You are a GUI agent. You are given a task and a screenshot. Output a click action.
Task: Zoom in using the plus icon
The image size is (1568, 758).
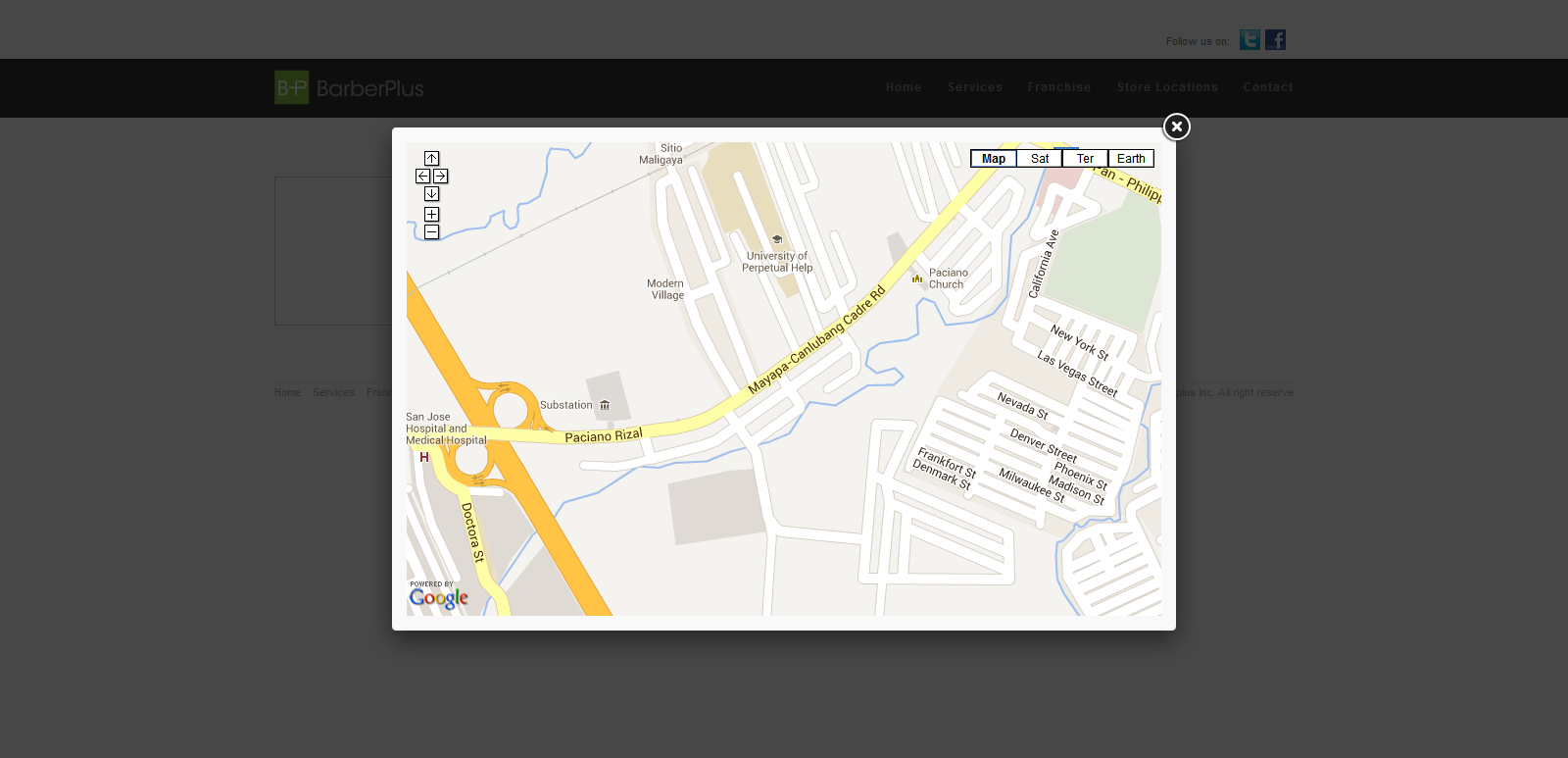pyautogui.click(x=431, y=215)
